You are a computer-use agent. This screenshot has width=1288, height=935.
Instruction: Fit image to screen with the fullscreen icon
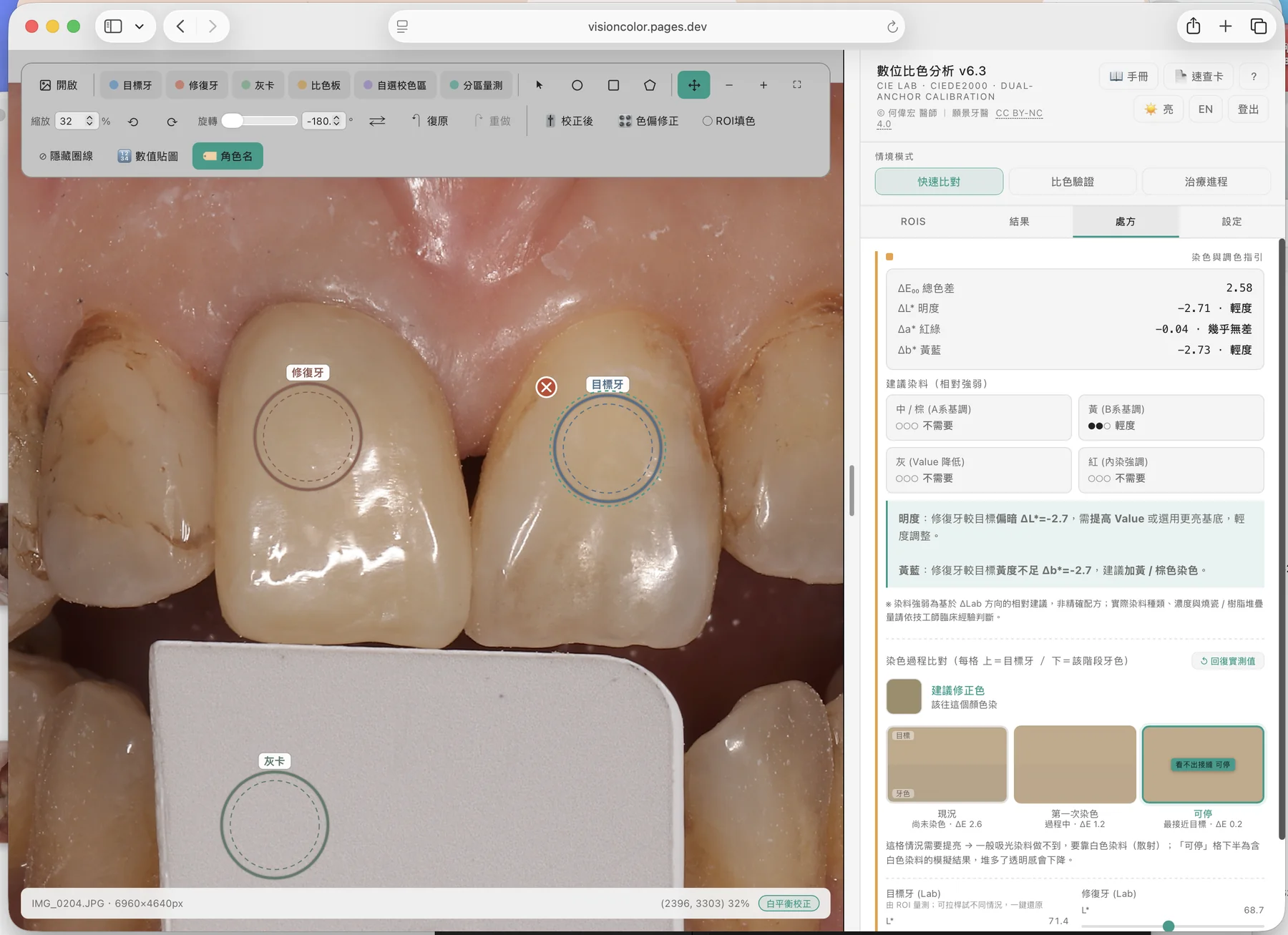tap(797, 85)
